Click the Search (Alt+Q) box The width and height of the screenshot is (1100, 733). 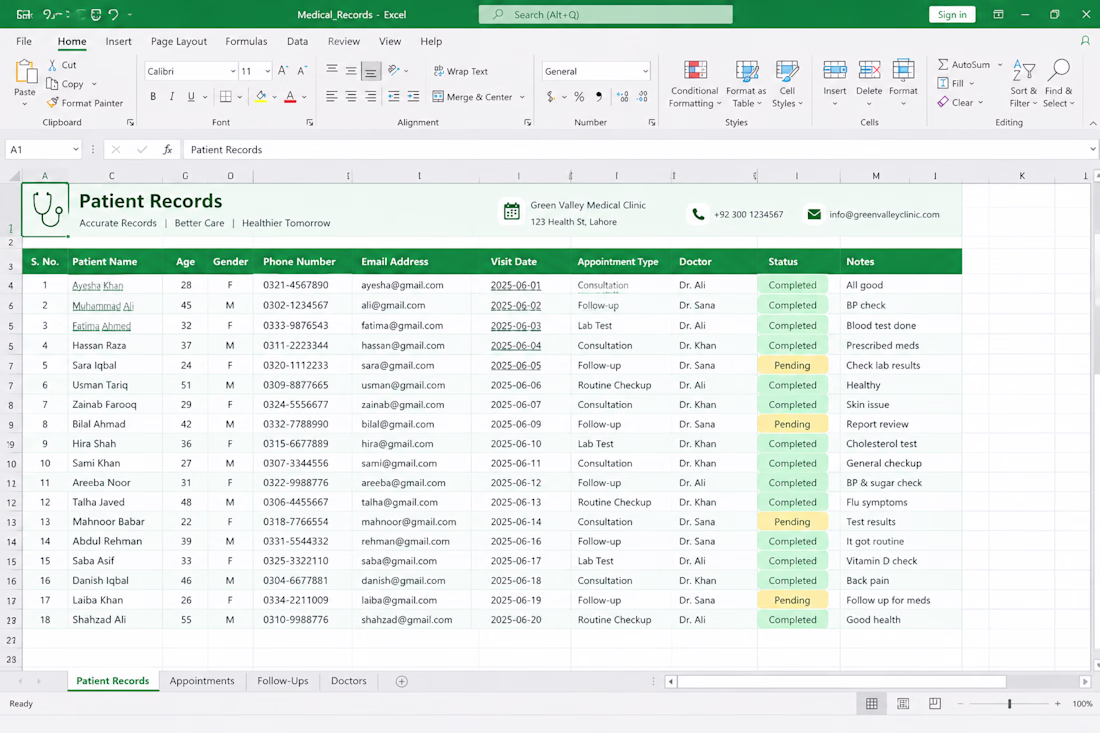(x=605, y=15)
